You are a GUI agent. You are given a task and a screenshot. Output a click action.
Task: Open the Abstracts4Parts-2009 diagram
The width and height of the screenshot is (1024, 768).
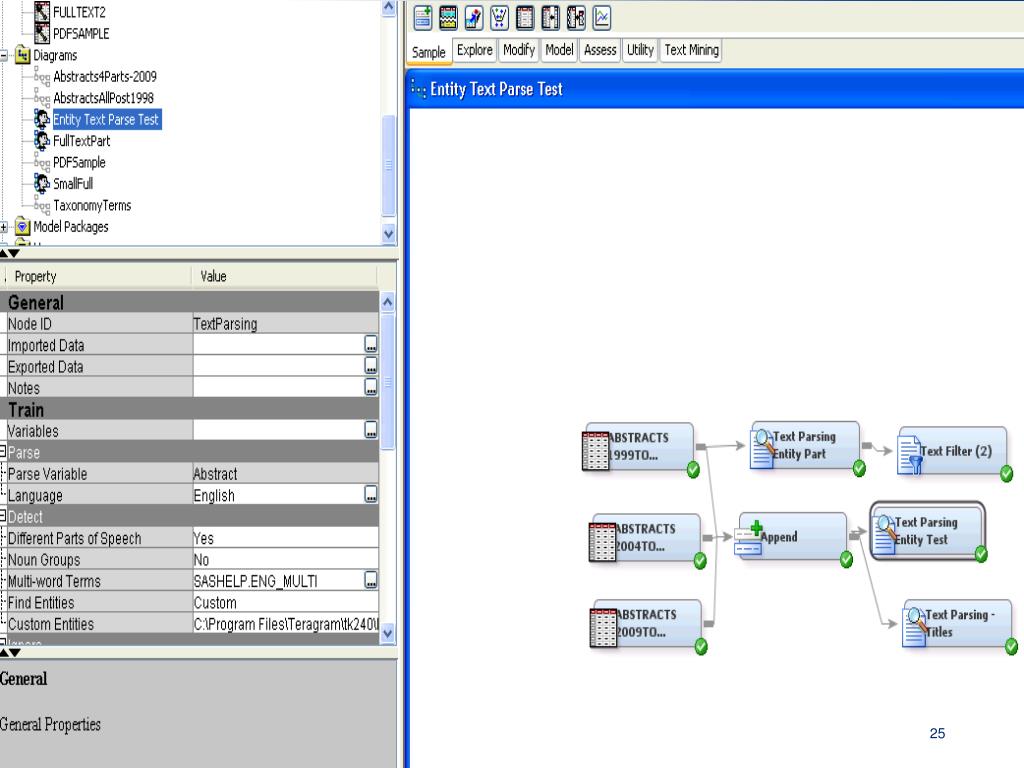tap(104, 76)
